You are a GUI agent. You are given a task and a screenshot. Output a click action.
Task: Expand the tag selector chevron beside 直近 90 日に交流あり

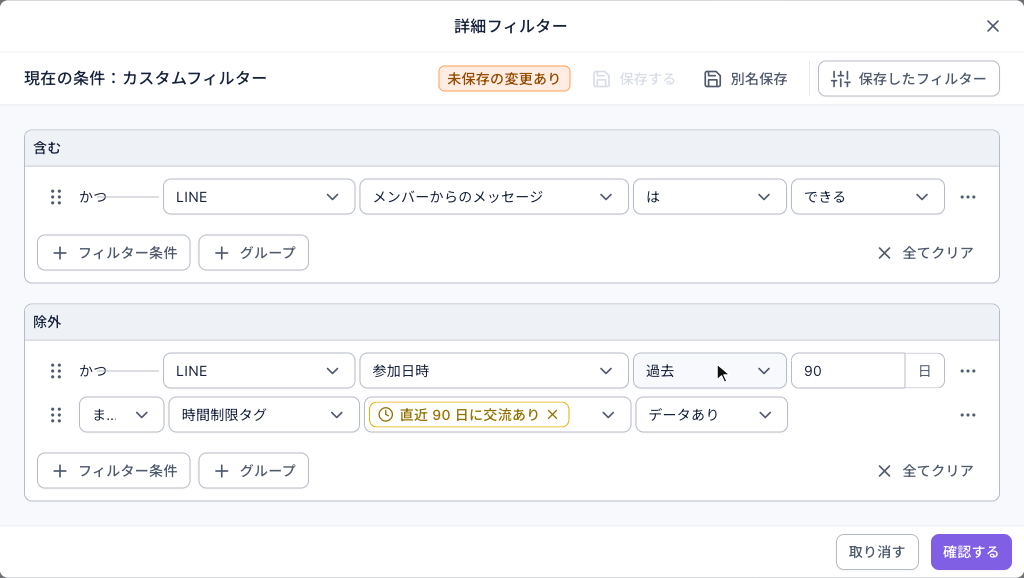(x=607, y=415)
